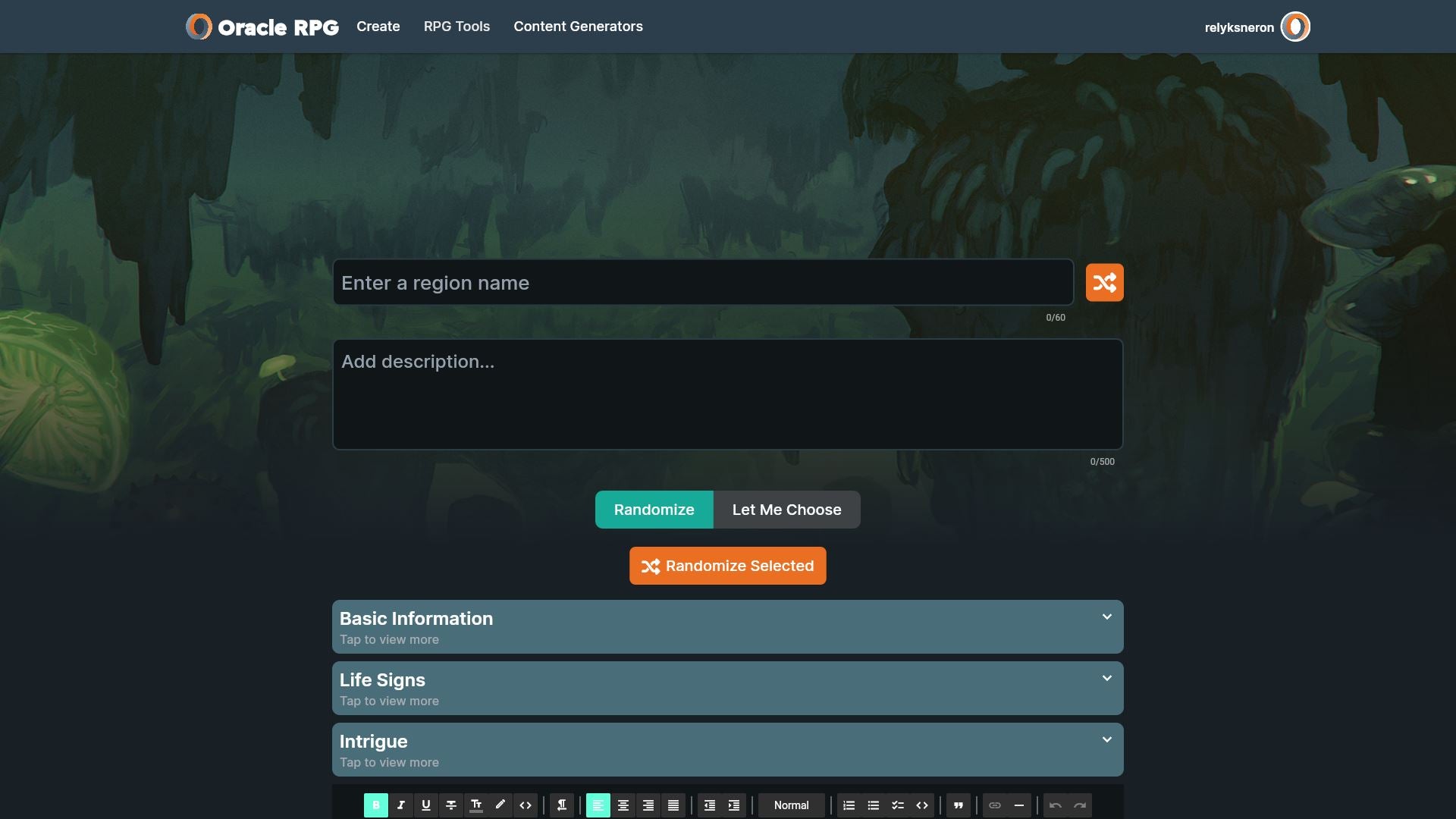This screenshot has height=819, width=1456.
Task: Expand the Life Signs section
Action: 727,689
